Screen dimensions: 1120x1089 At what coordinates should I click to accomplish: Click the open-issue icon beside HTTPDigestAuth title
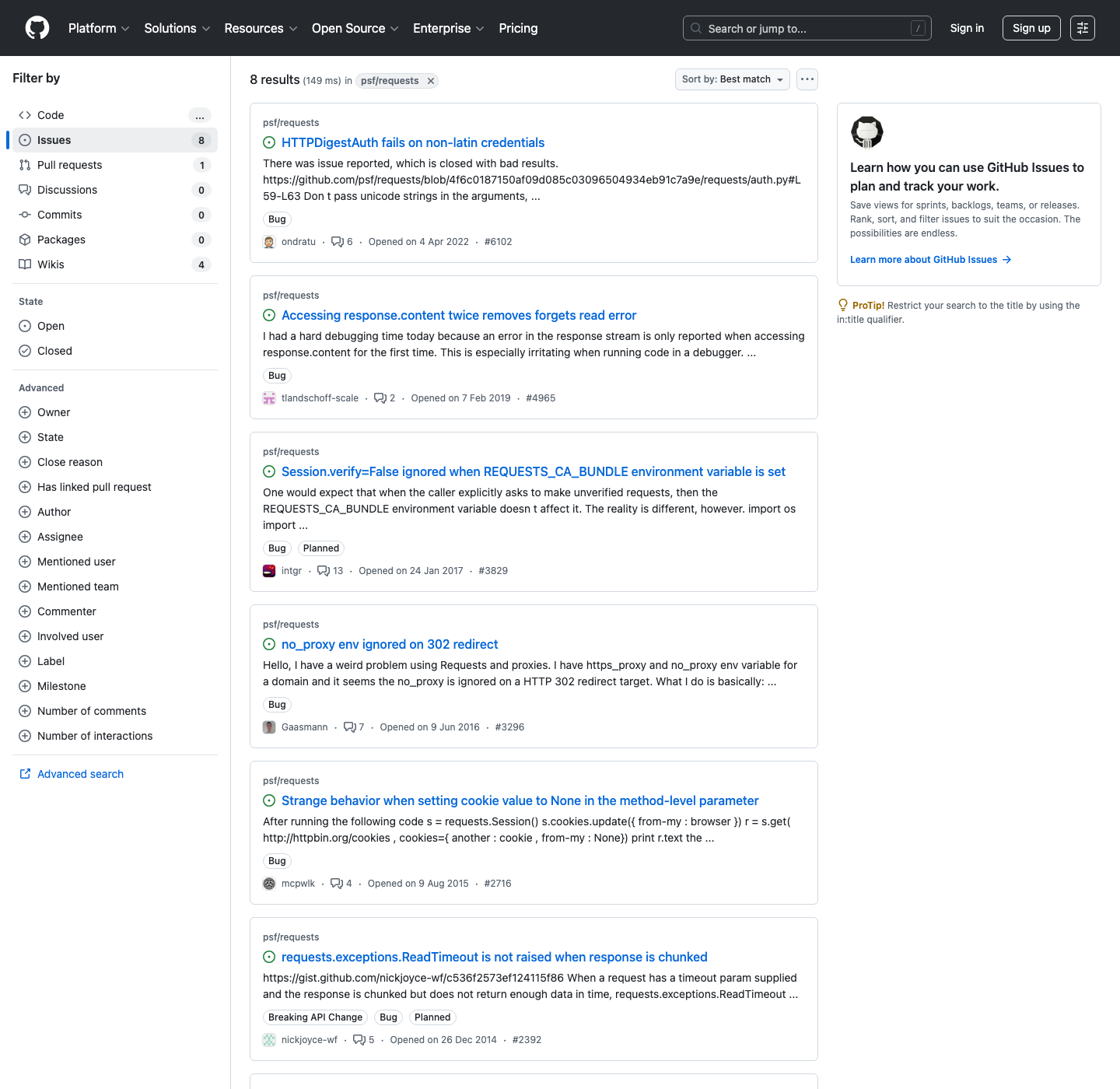point(269,142)
